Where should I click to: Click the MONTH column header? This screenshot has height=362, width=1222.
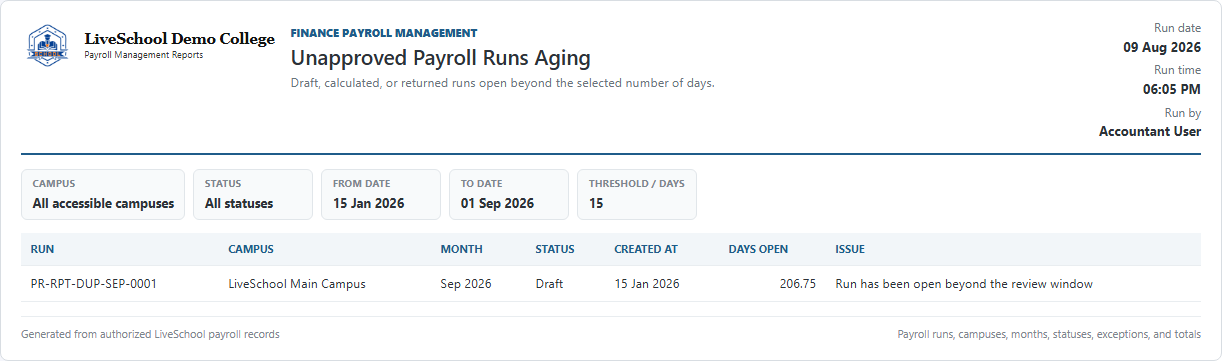click(x=461, y=249)
